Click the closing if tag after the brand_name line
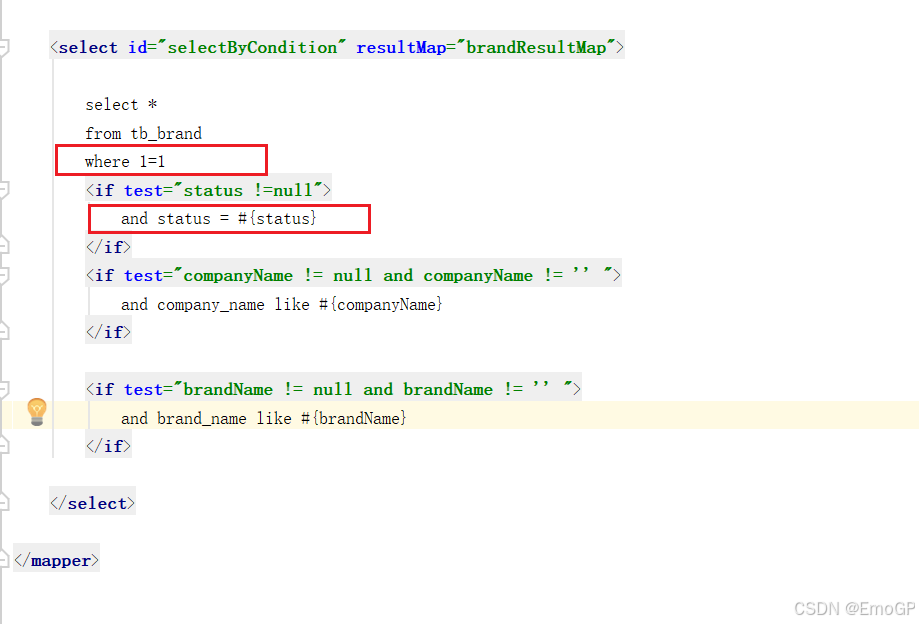This screenshot has width=919, height=624. pyautogui.click(x=108, y=446)
